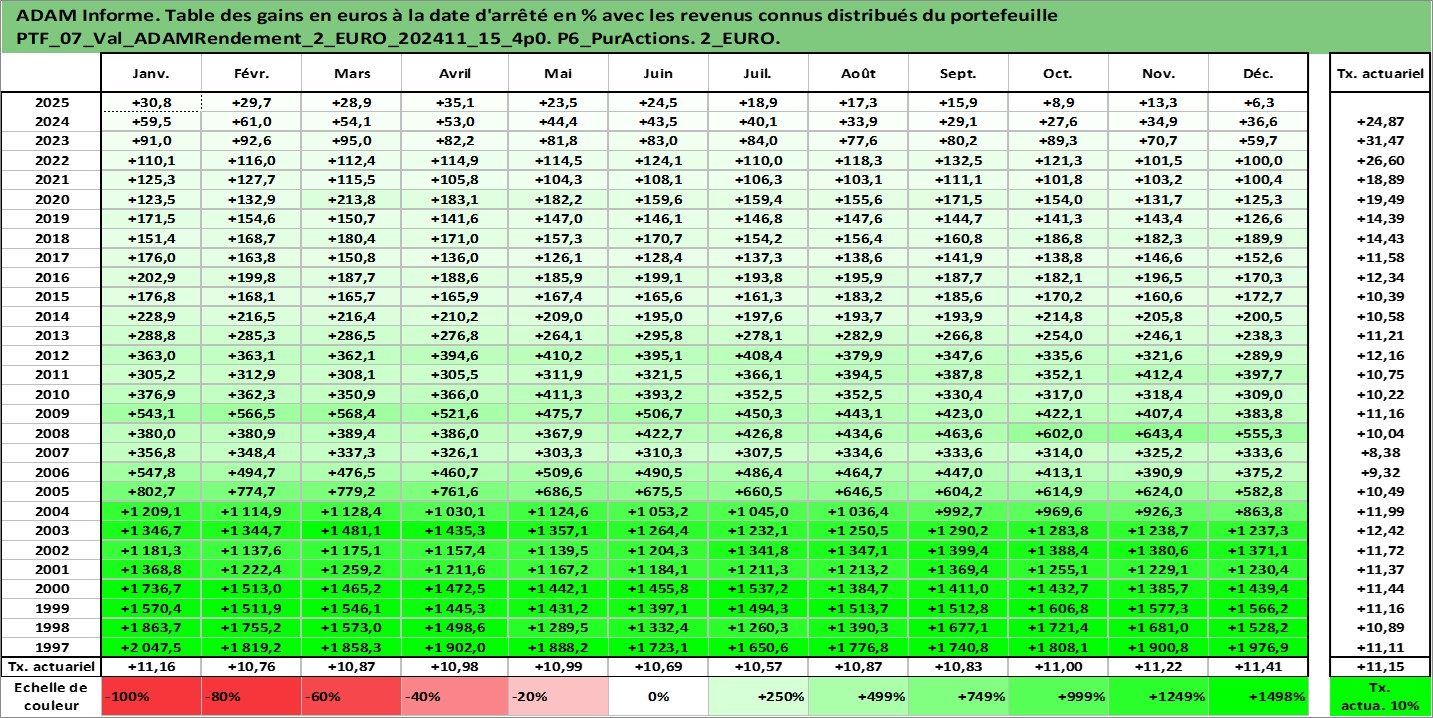1433x718 pixels.
Task: Click the 2024 actuarial rate +24,87
Action: (x=1380, y=121)
